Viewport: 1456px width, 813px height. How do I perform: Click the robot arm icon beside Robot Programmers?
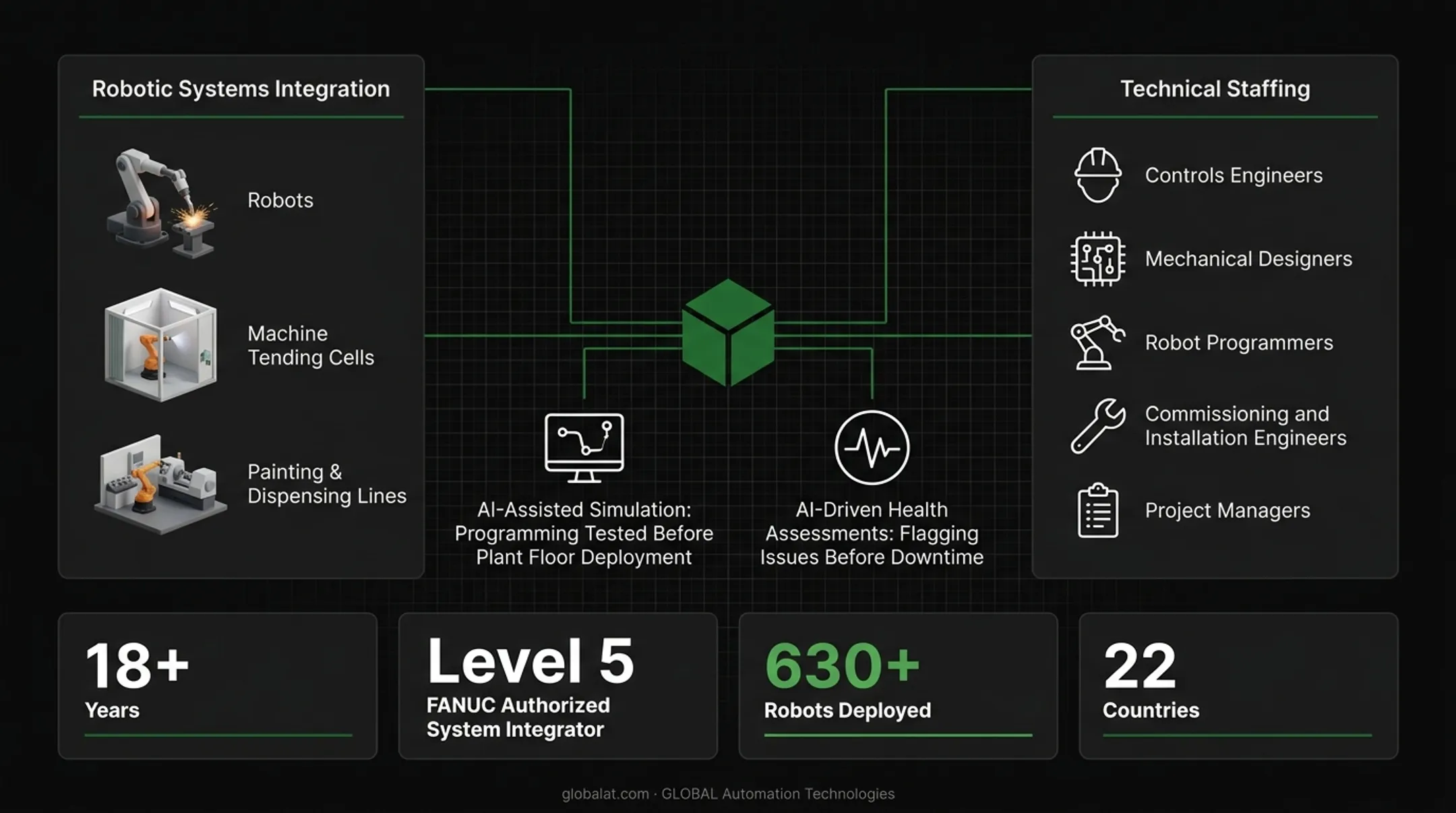(x=1098, y=342)
